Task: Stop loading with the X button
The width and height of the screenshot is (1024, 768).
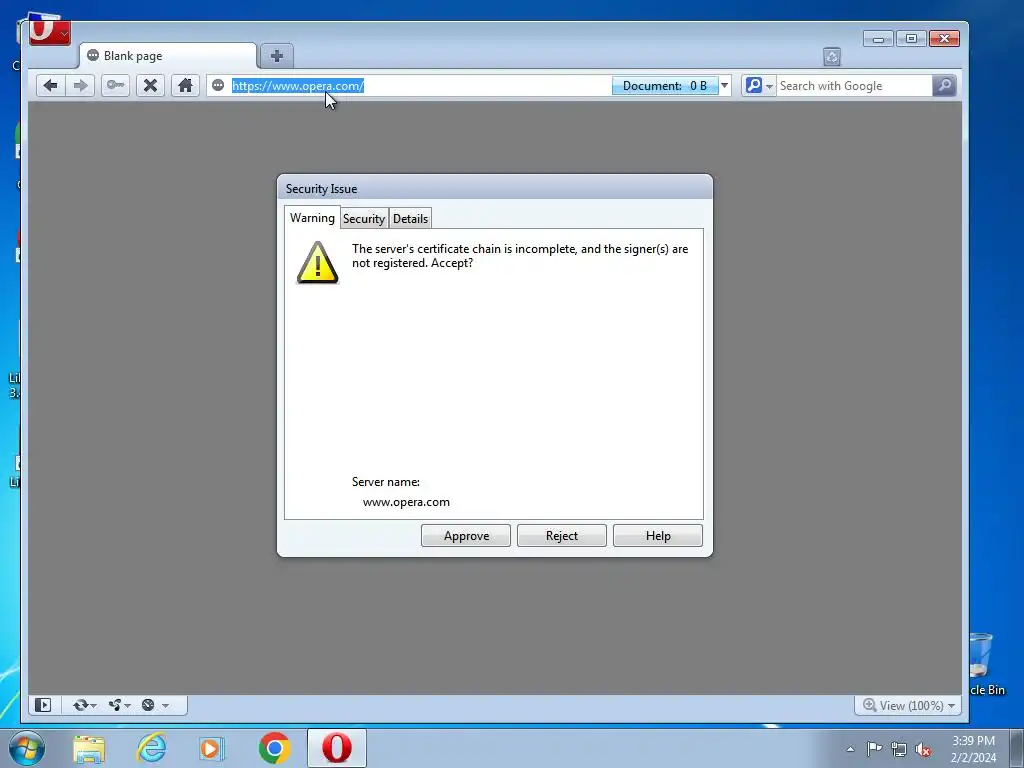Action: click(150, 86)
